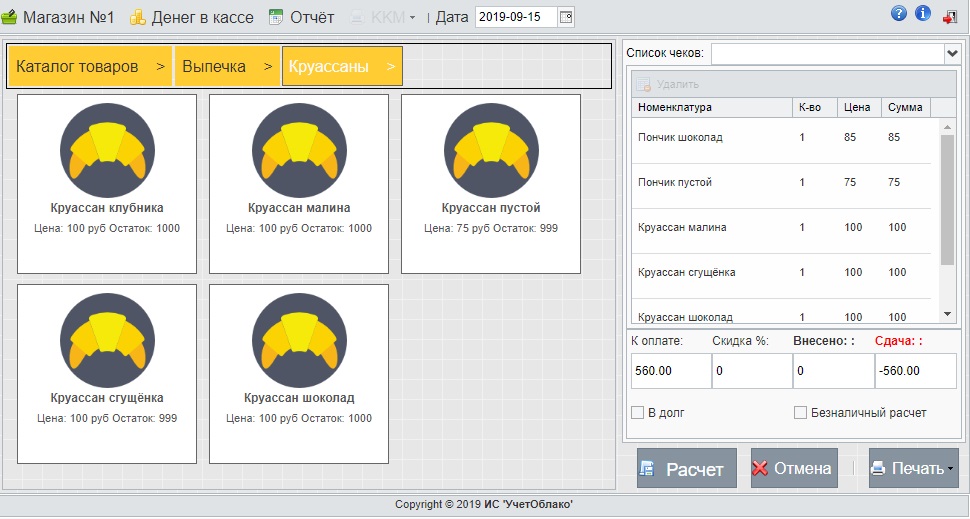Click the croissant image of Круассан пустой

click(x=491, y=151)
